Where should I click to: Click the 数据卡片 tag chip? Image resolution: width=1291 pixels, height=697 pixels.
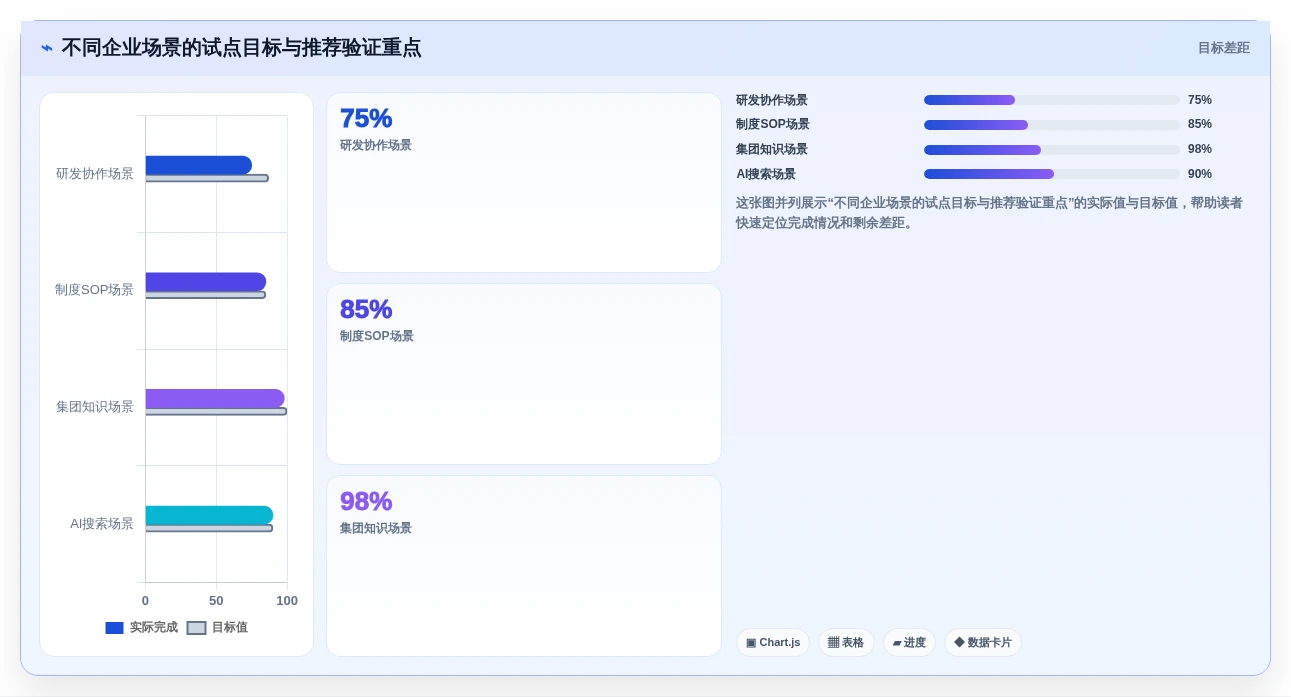coord(983,643)
